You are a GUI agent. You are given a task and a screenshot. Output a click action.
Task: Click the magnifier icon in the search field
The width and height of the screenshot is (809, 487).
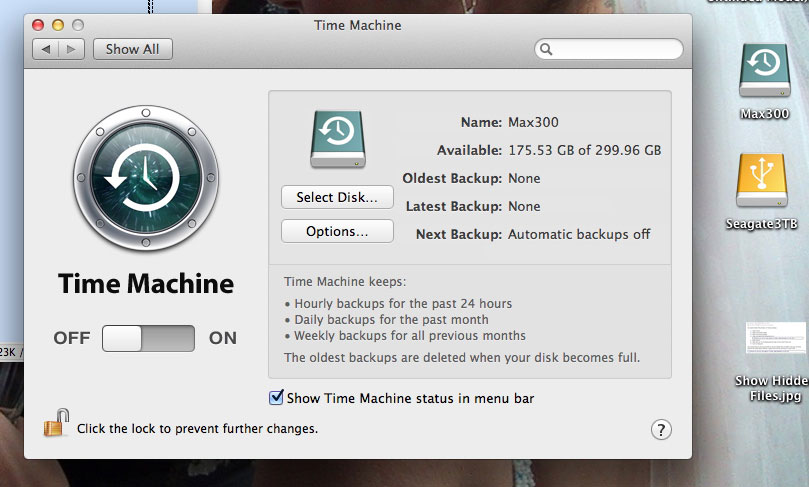pos(546,49)
